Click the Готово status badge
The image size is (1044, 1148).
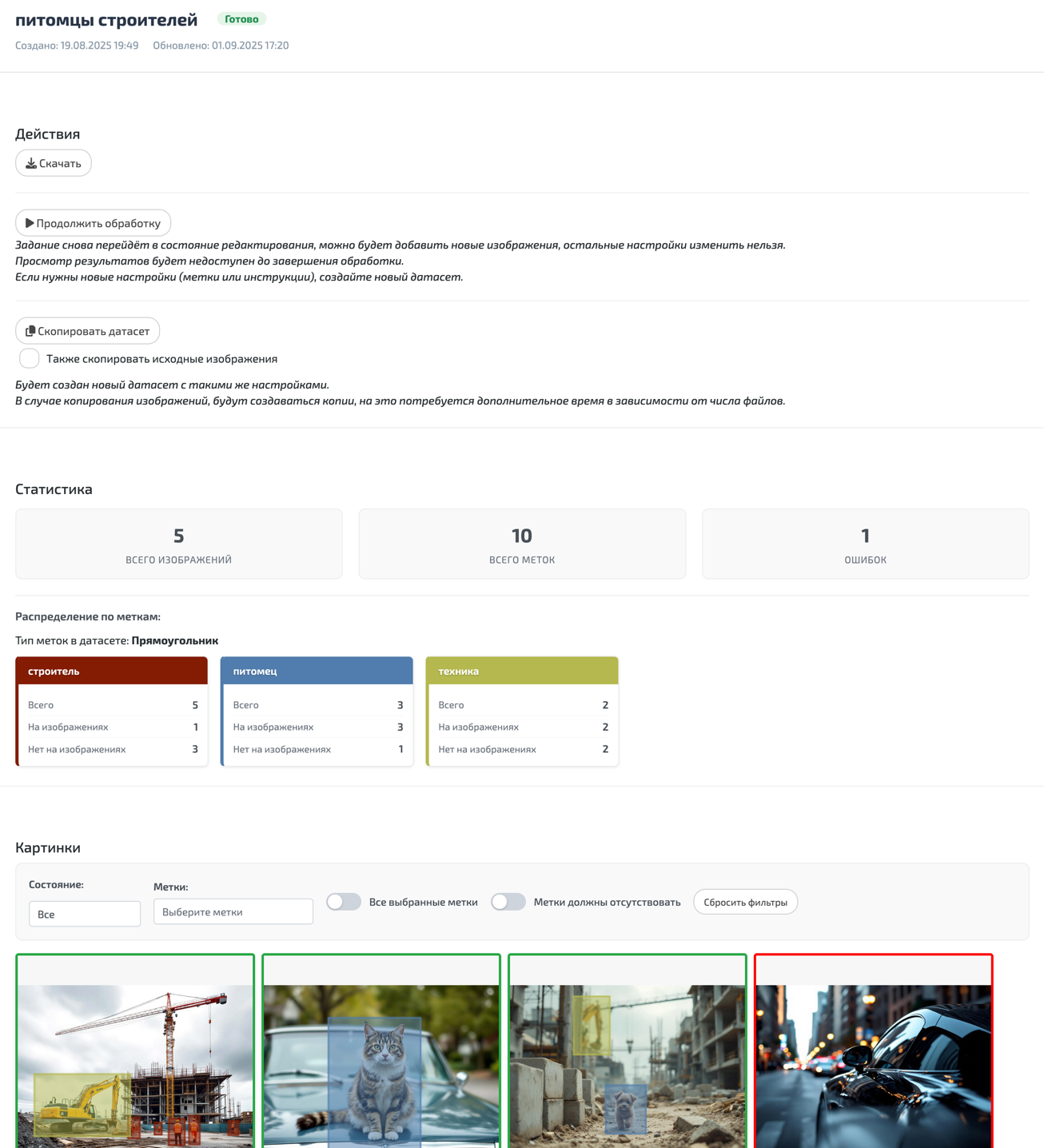pos(241,19)
